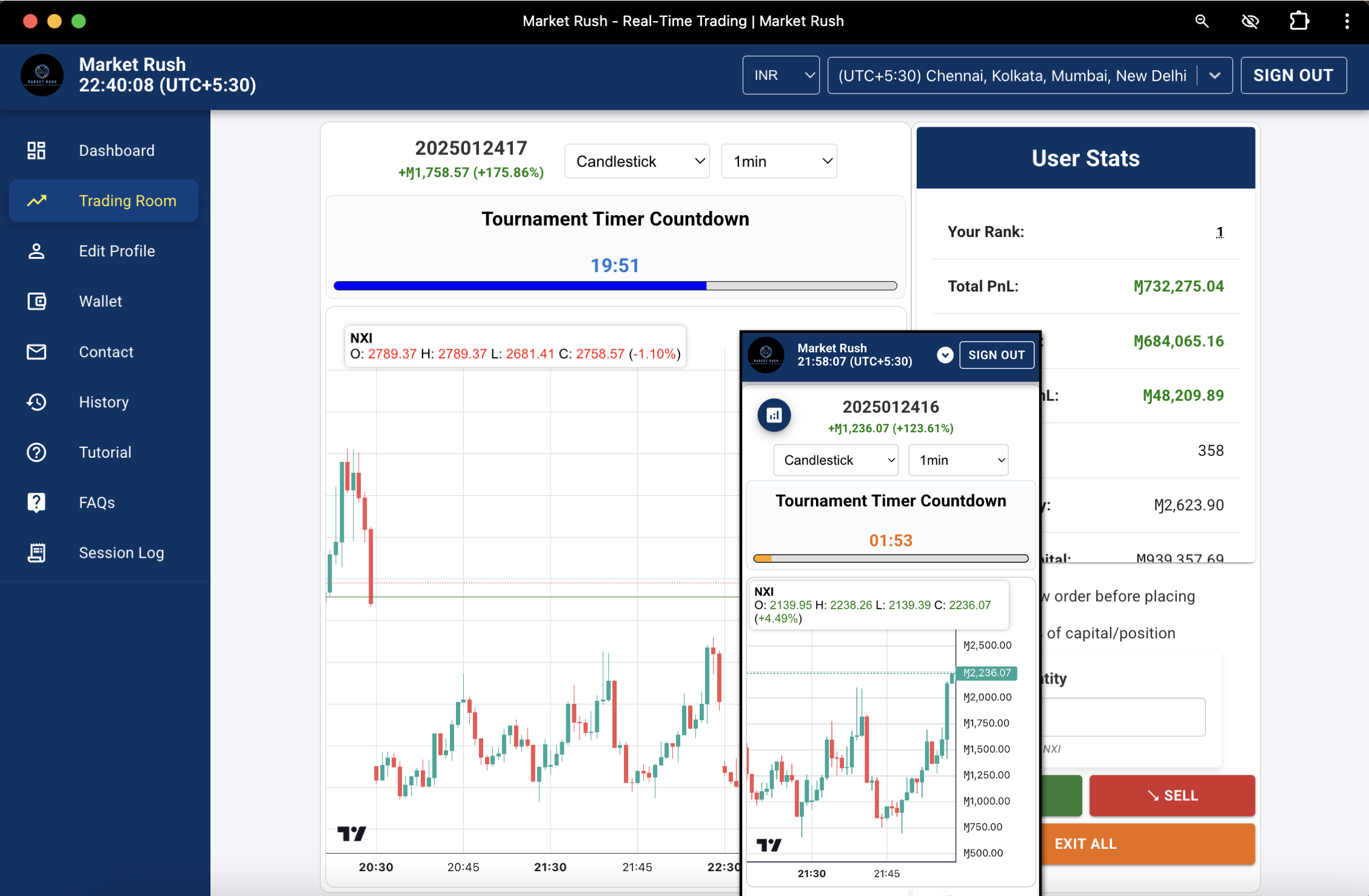Click the Ɱ2,623.90 stat value
The image size is (1369, 896).
point(1189,505)
